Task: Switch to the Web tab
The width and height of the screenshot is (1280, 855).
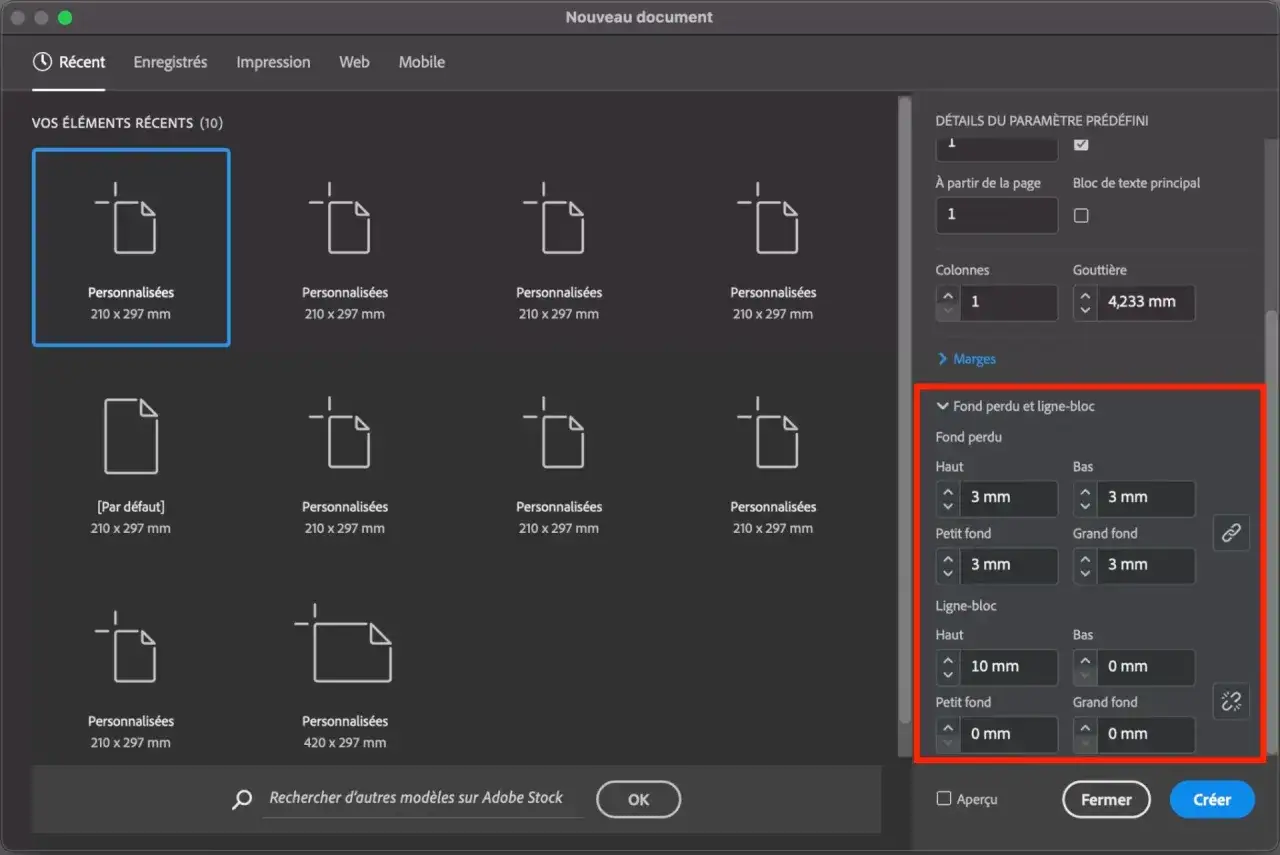Action: click(354, 62)
